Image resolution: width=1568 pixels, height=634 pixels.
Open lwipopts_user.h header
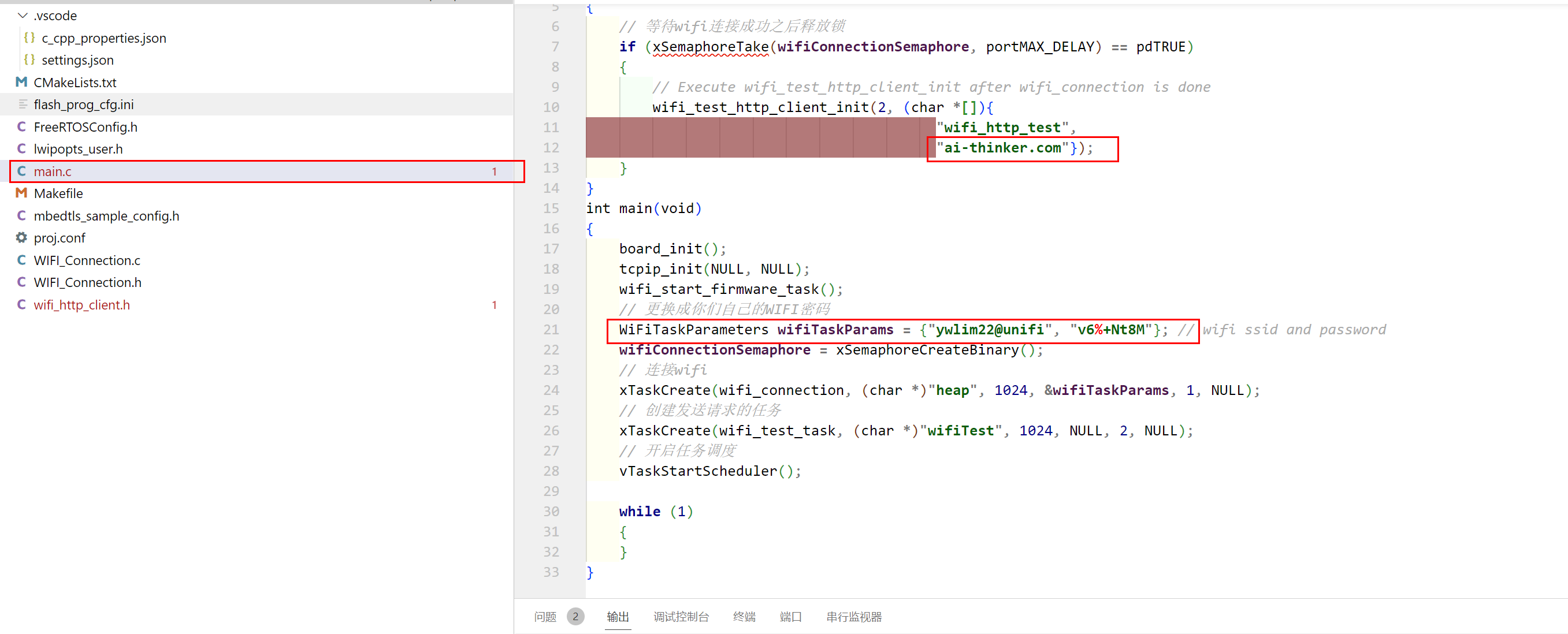pyautogui.click(x=78, y=148)
